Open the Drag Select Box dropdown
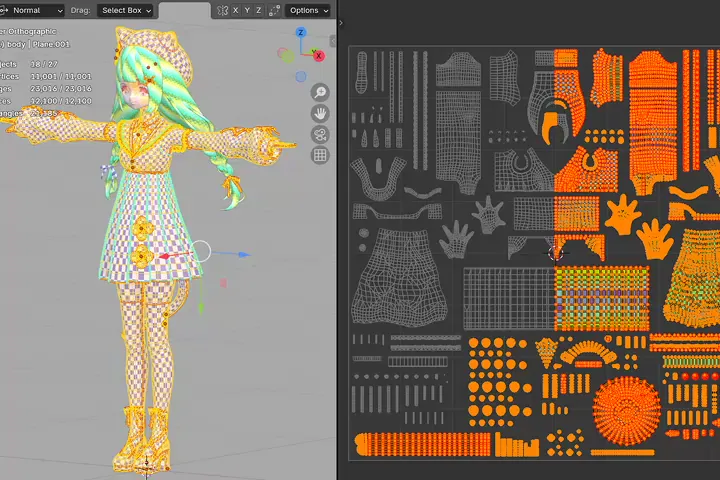The image size is (720, 480). point(127,10)
